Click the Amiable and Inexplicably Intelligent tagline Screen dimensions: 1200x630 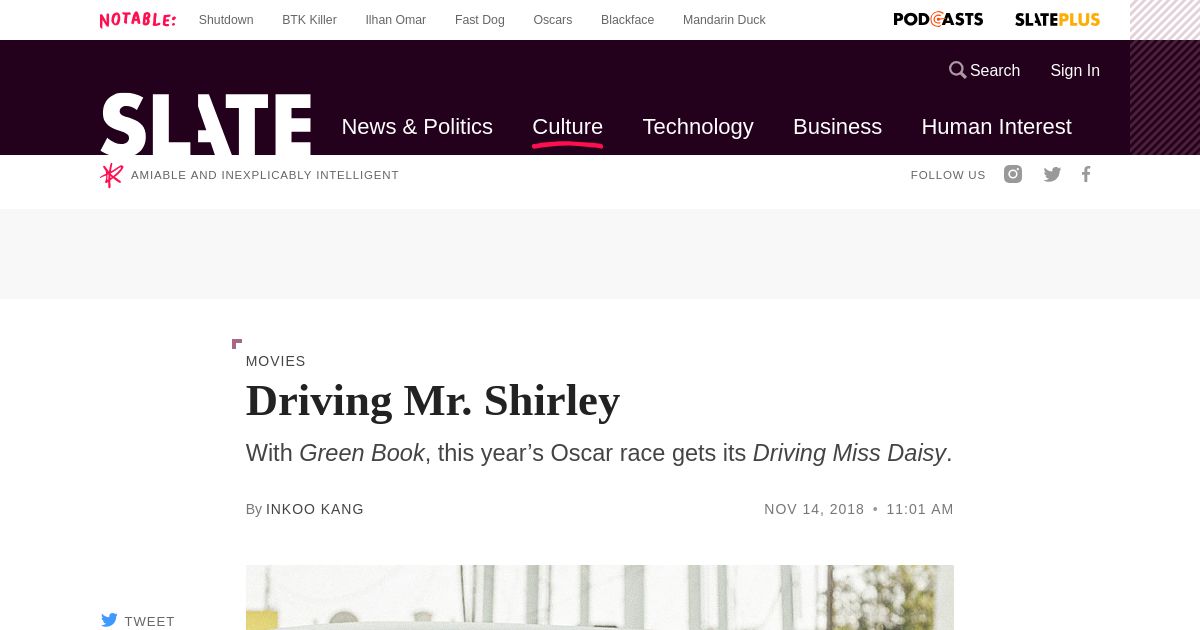click(x=265, y=175)
